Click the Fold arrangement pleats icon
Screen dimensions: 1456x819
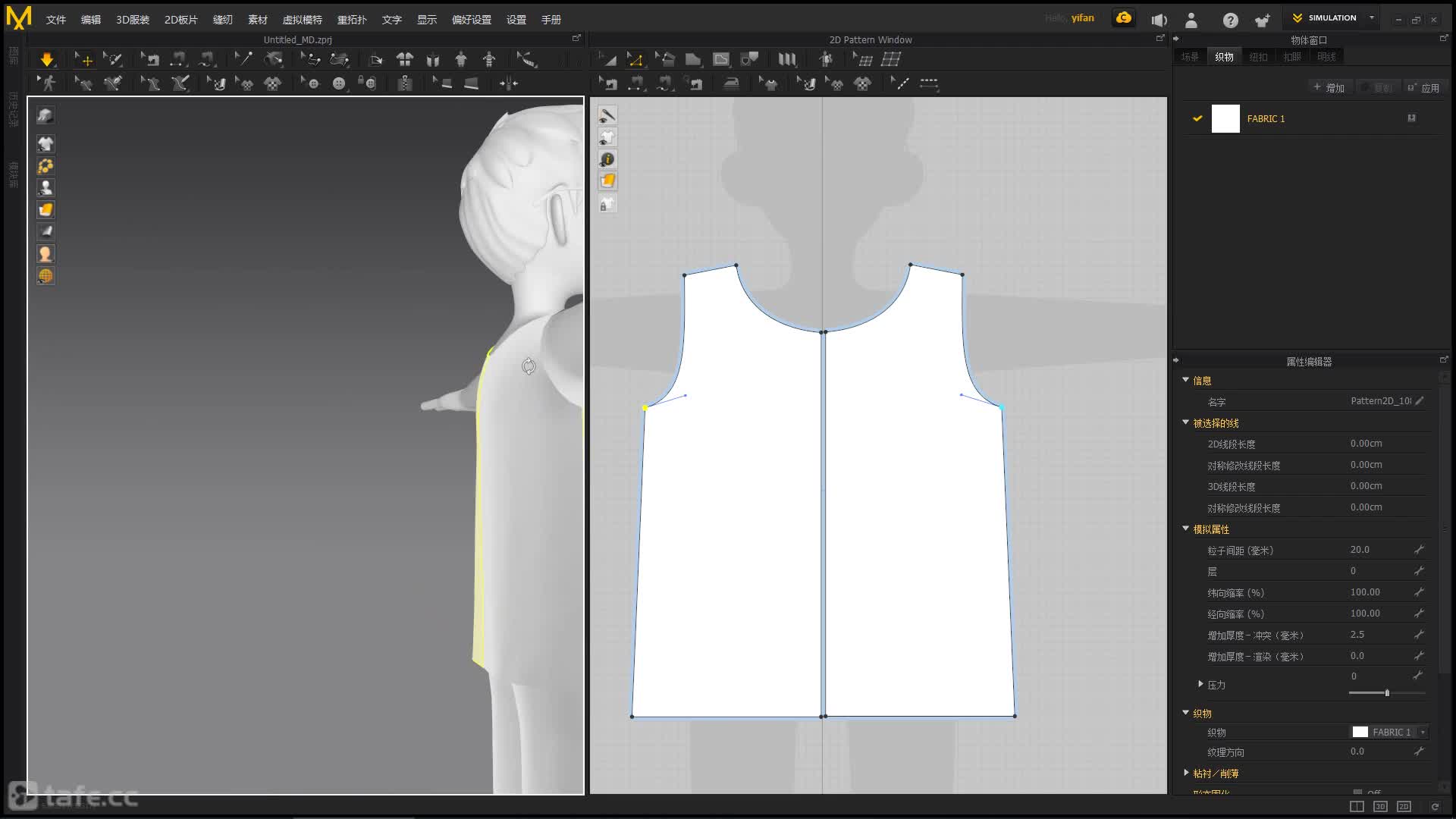[787, 59]
